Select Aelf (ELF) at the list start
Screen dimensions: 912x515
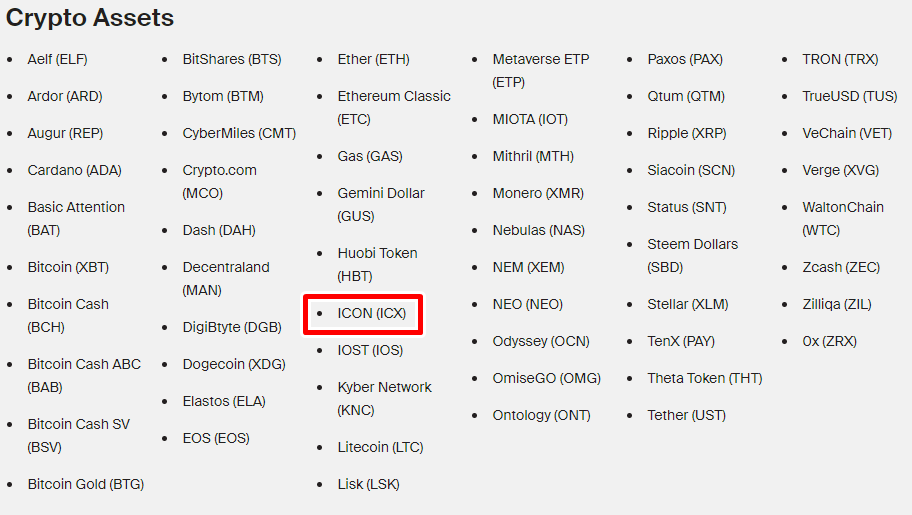point(57,59)
